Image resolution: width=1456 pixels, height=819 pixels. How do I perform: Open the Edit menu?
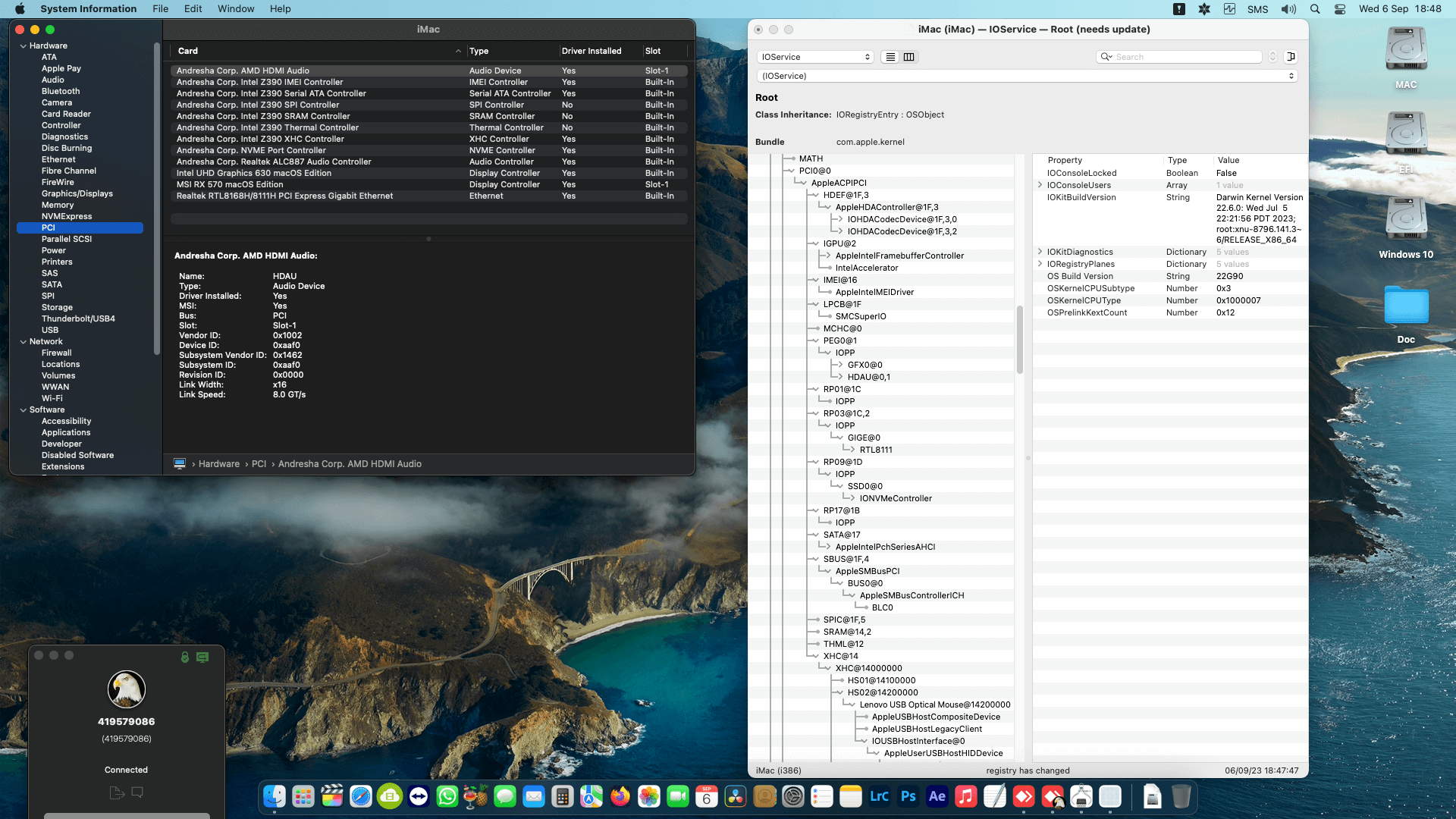tap(193, 8)
